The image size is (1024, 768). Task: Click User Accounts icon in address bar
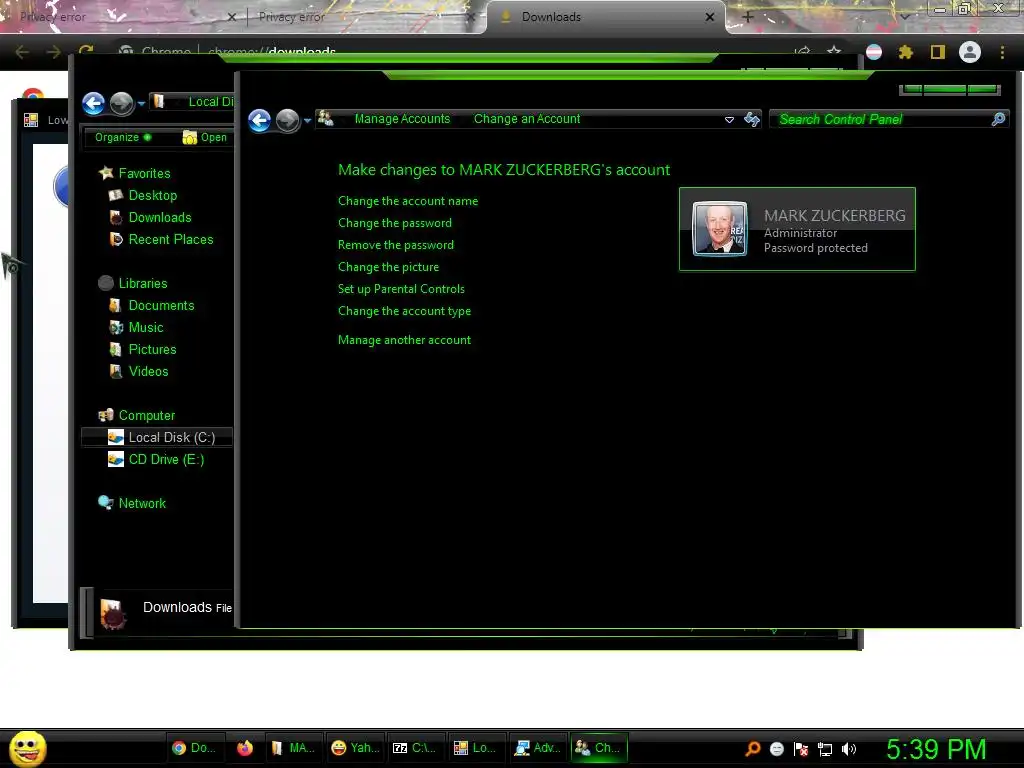point(325,119)
